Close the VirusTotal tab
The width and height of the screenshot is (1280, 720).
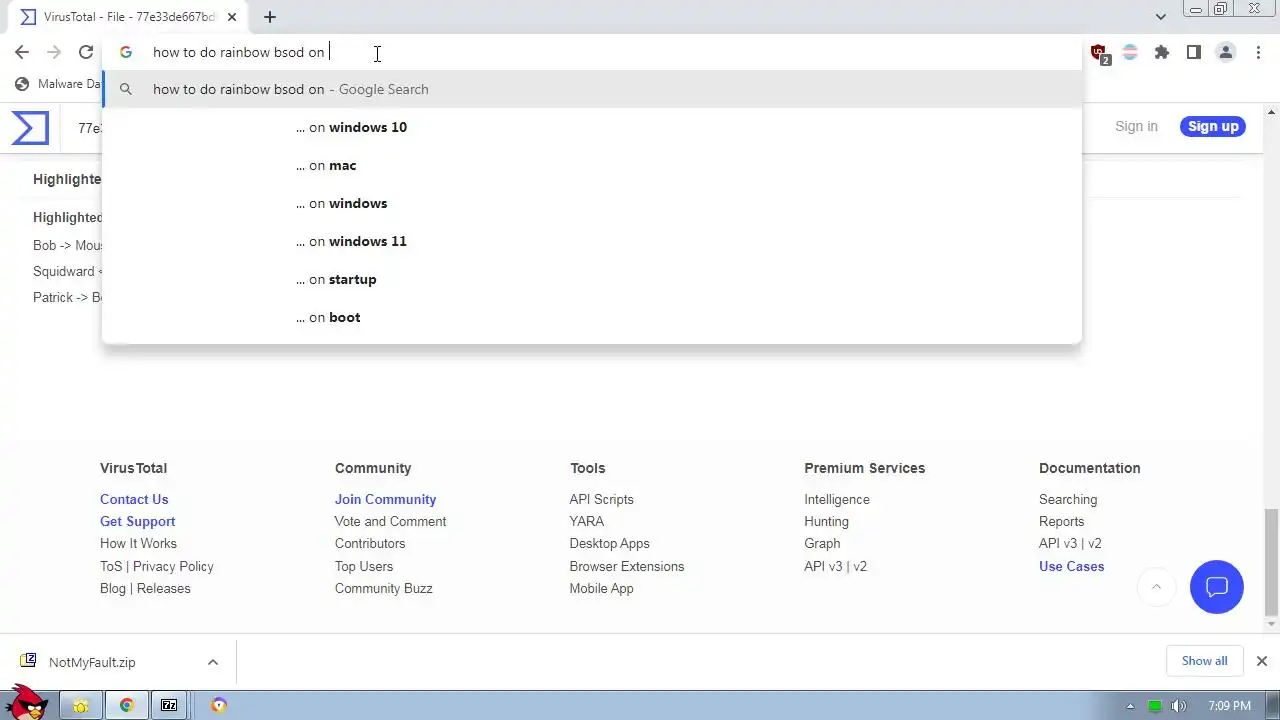[232, 17]
